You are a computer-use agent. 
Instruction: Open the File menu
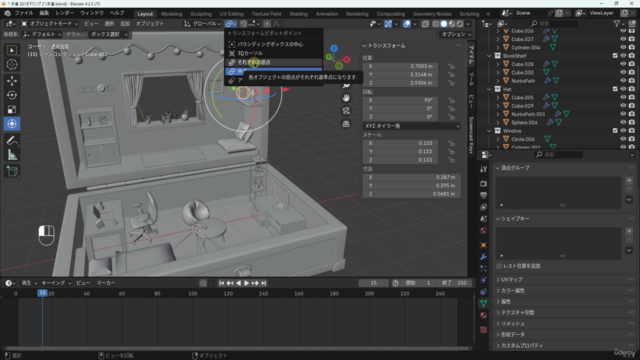tap(24, 13)
